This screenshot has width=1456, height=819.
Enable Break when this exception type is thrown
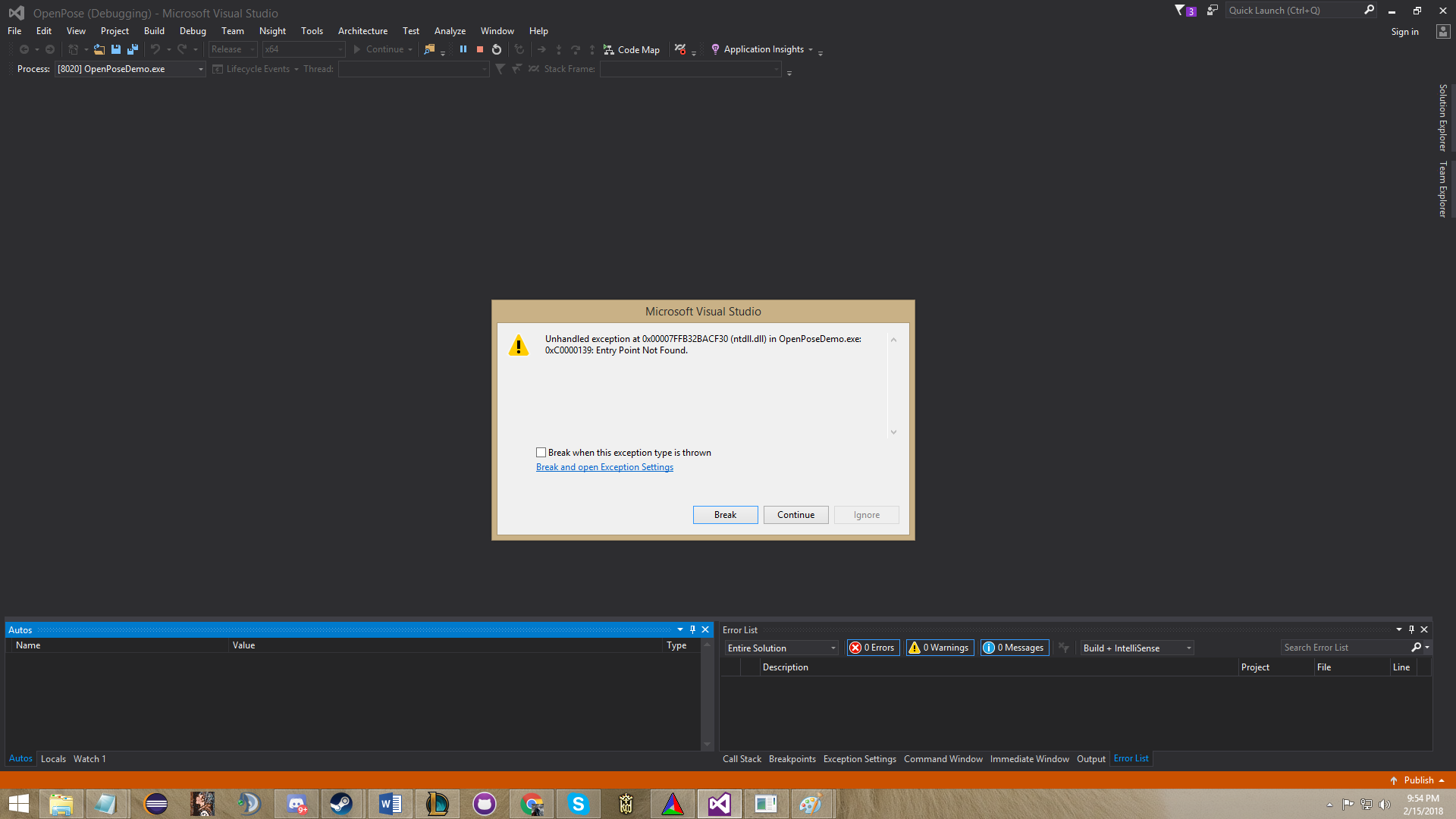(541, 452)
